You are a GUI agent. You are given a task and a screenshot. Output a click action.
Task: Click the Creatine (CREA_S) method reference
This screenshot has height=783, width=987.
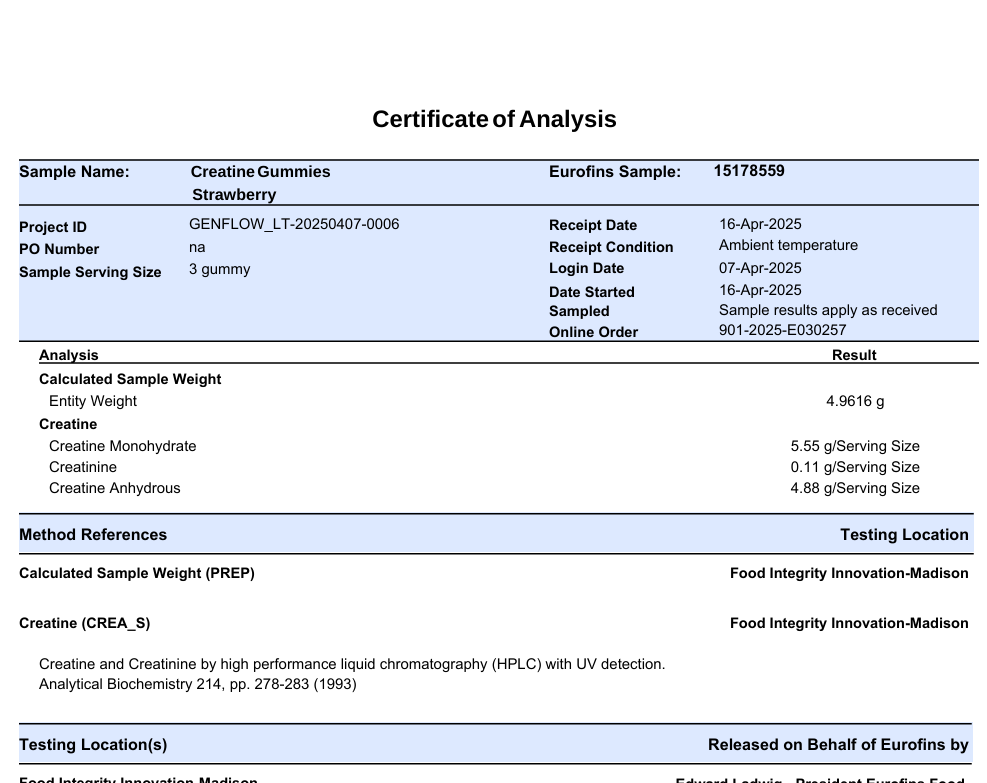pos(85,623)
